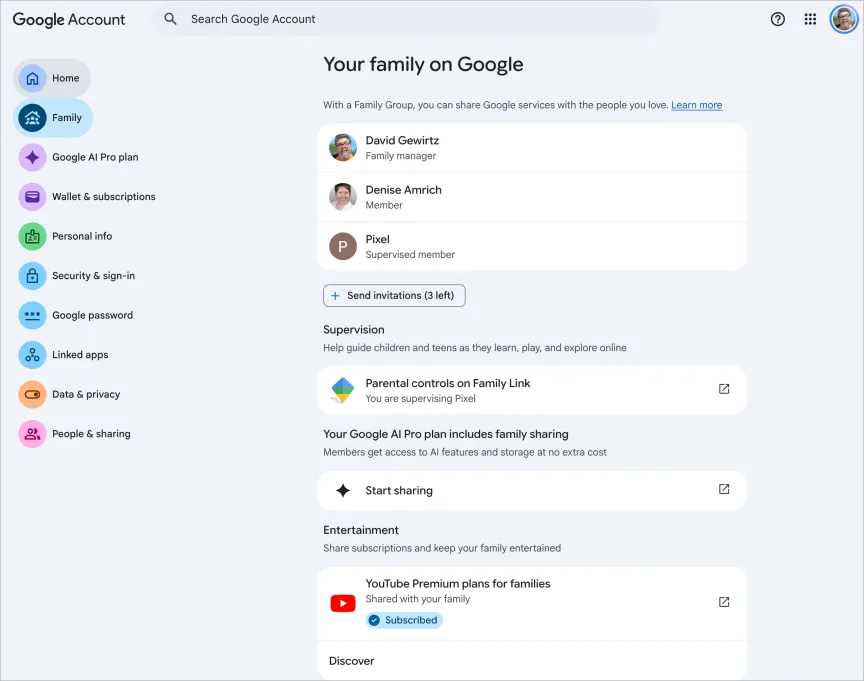The height and width of the screenshot is (681, 864).
Task: Click the Data & privacy toggle icon
Action: [33, 394]
